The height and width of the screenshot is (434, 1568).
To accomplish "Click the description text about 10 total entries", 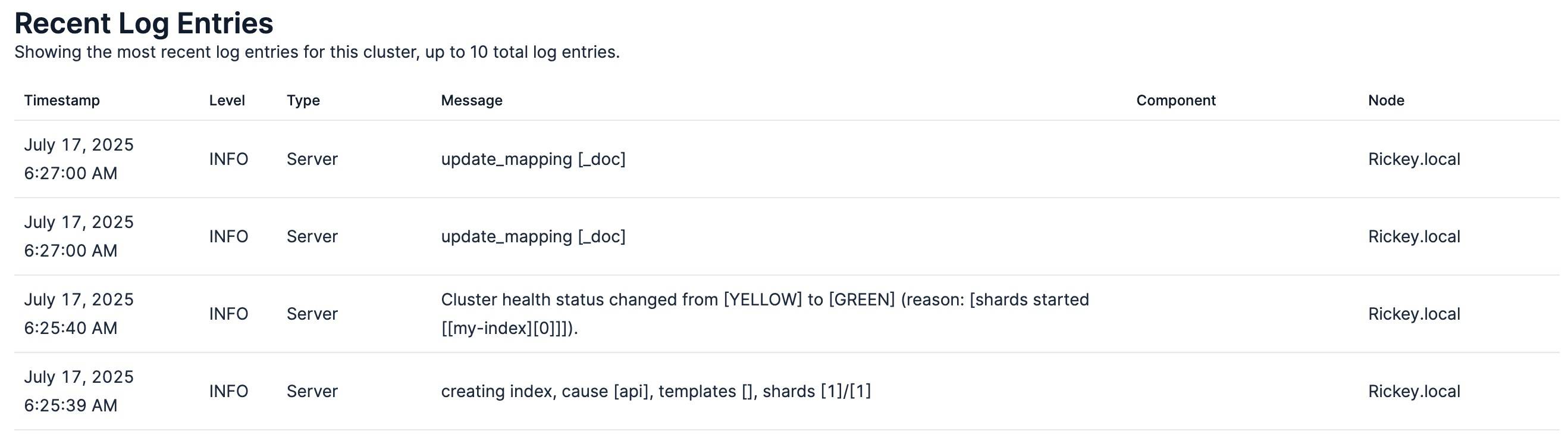I will pyautogui.click(x=317, y=52).
